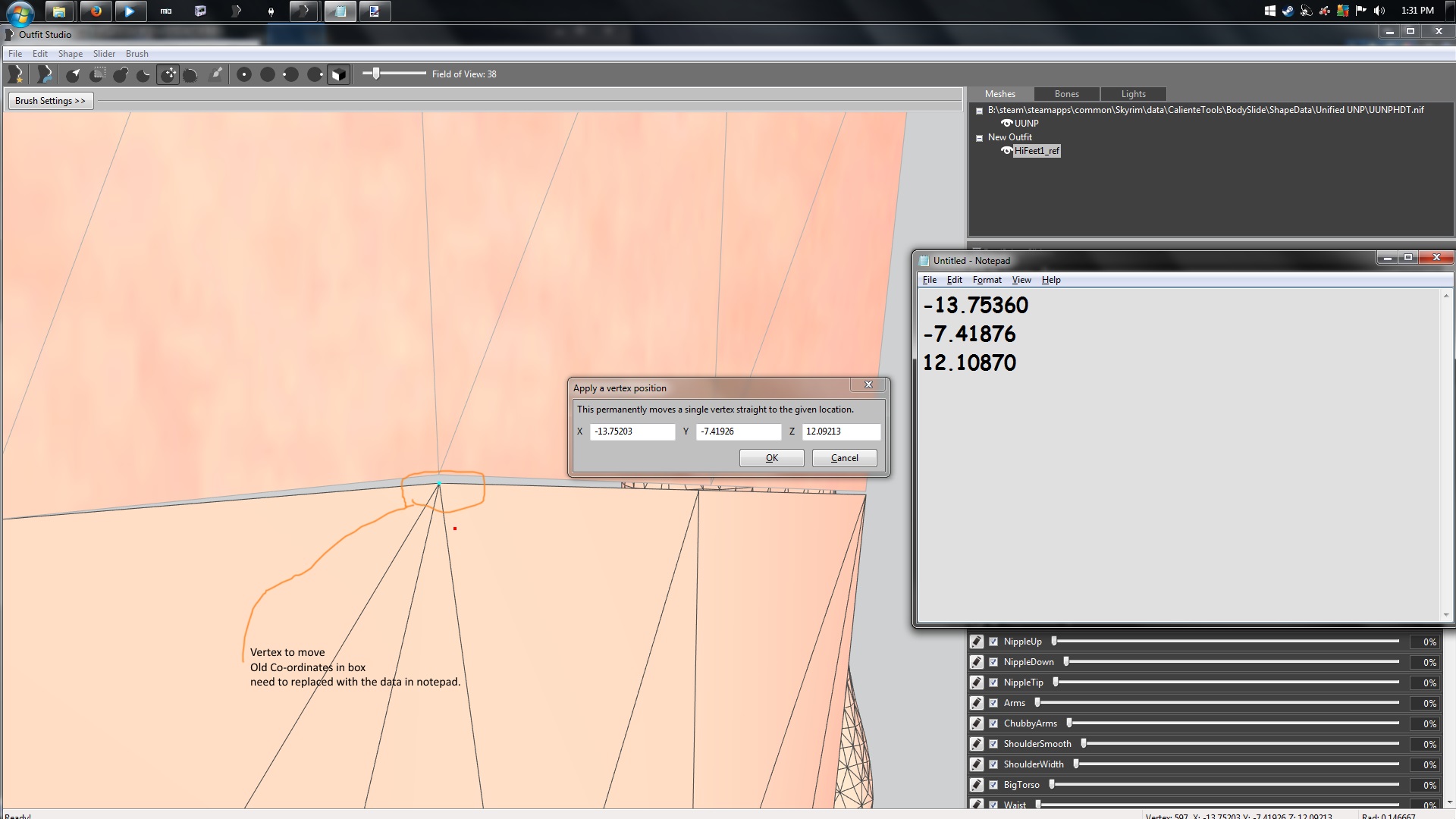Select the spiky Smooth brush tool
The image size is (1456, 819).
[191, 74]
